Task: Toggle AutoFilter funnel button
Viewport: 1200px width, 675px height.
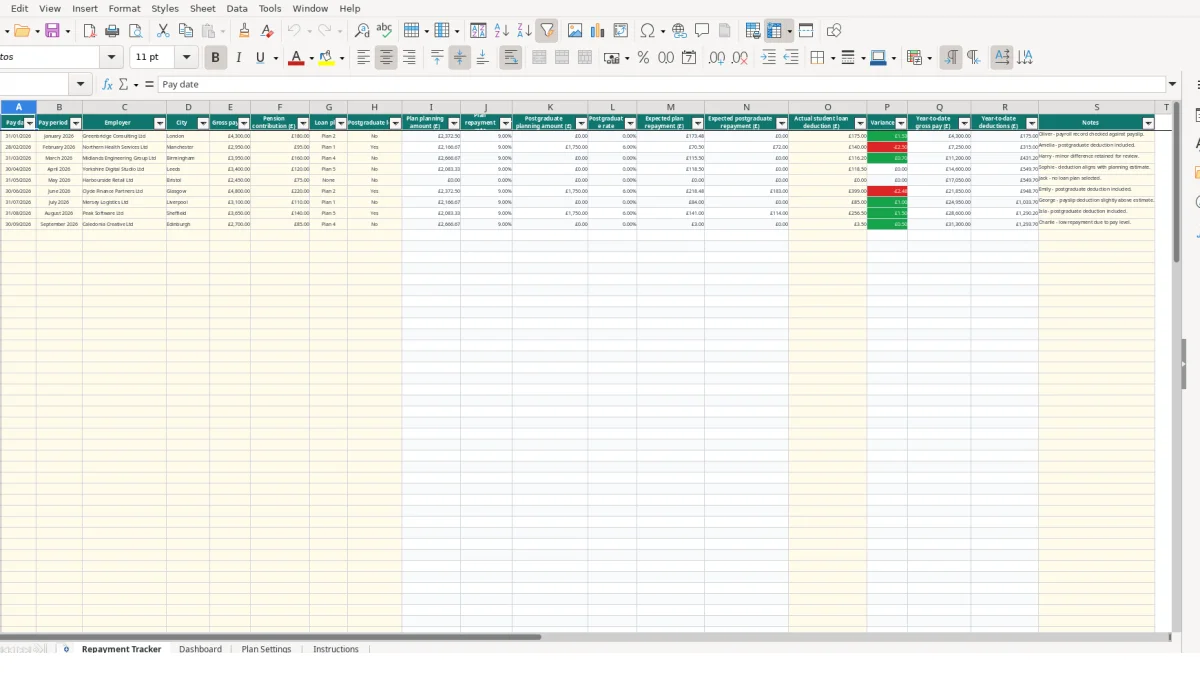Action: click(x=547, y=31)
